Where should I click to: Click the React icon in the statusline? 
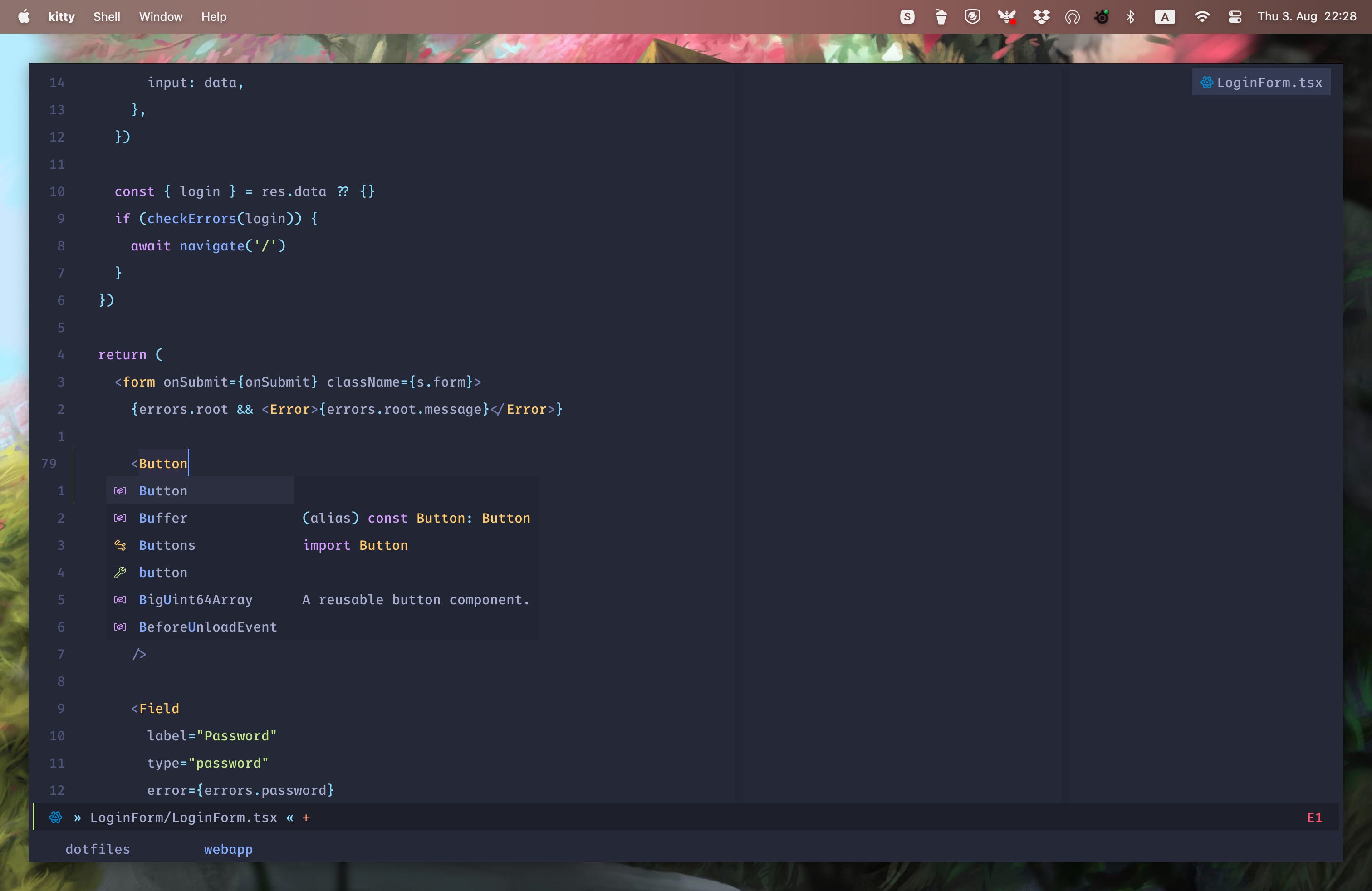[55, 817]
